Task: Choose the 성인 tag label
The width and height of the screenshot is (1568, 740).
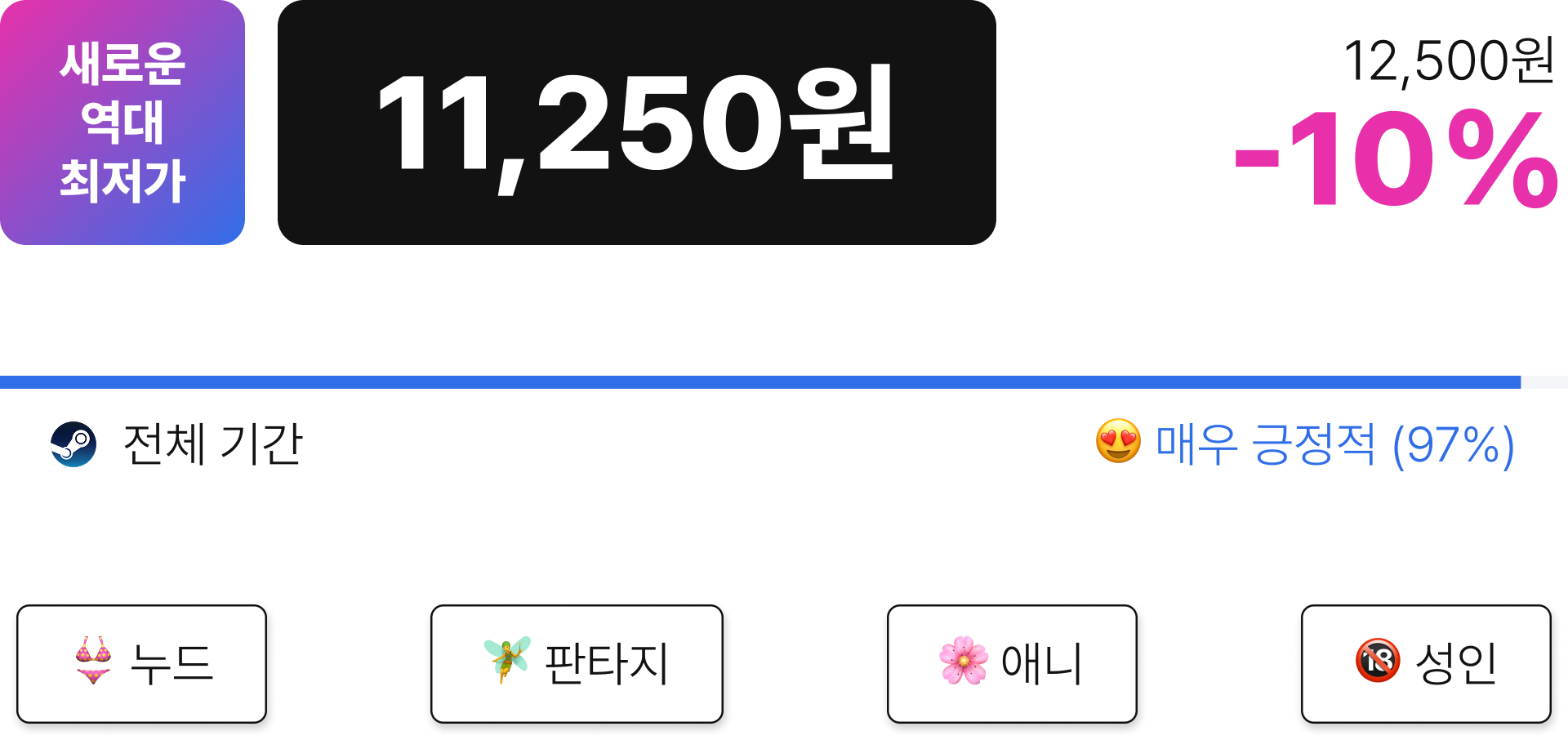Action: click(1456, 663)
